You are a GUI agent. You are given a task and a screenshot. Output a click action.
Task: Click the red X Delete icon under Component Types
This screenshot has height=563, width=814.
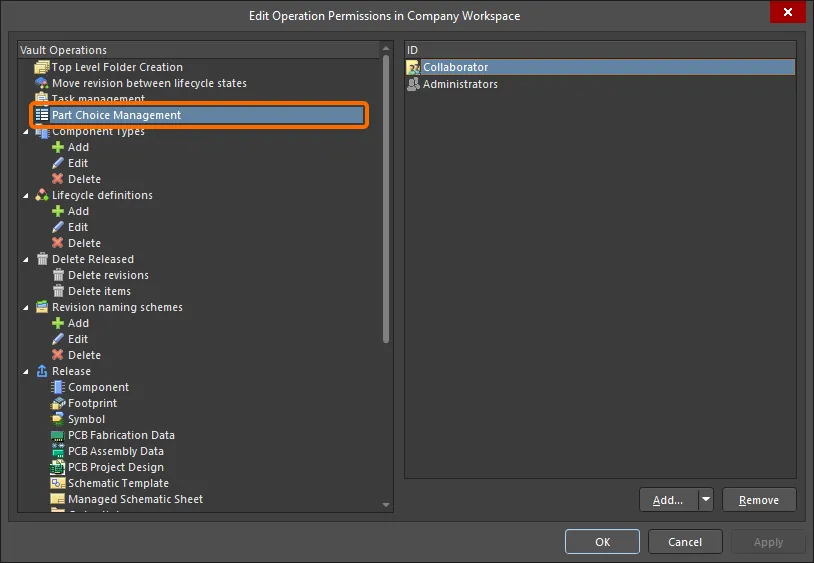click(x=58, y=179)
